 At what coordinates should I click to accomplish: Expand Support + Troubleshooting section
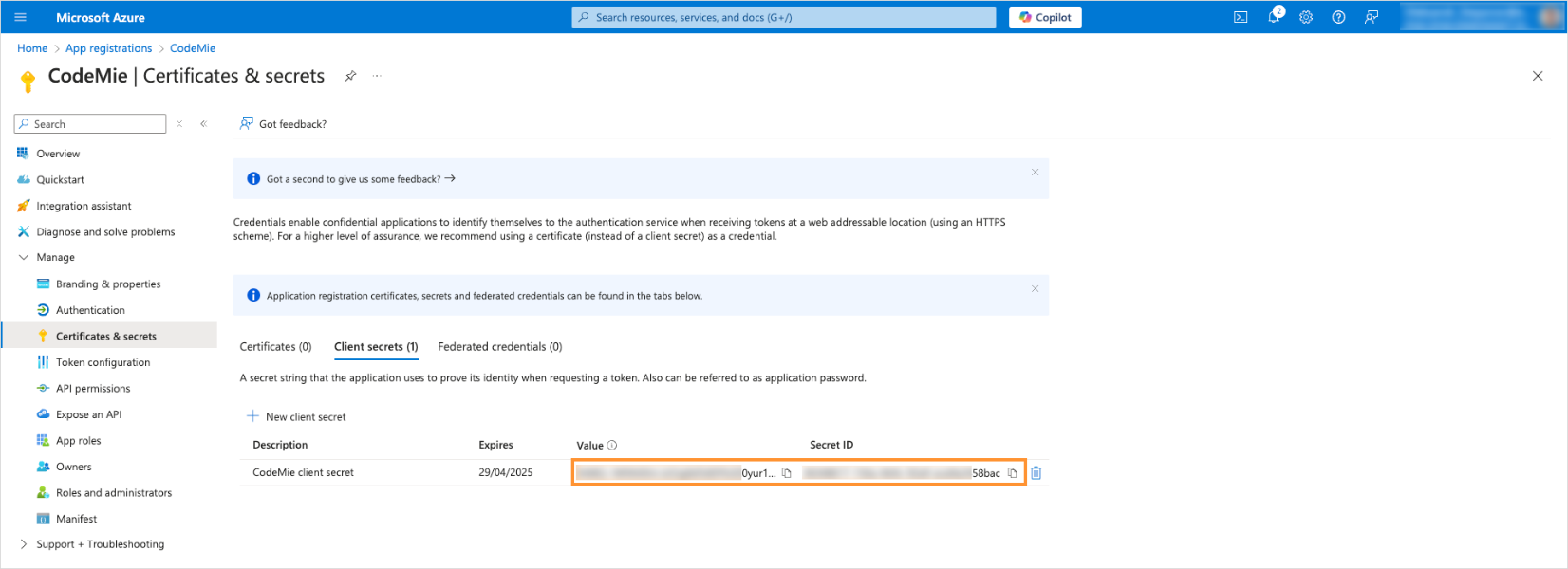pyautogui.click(x=24, y=544)
